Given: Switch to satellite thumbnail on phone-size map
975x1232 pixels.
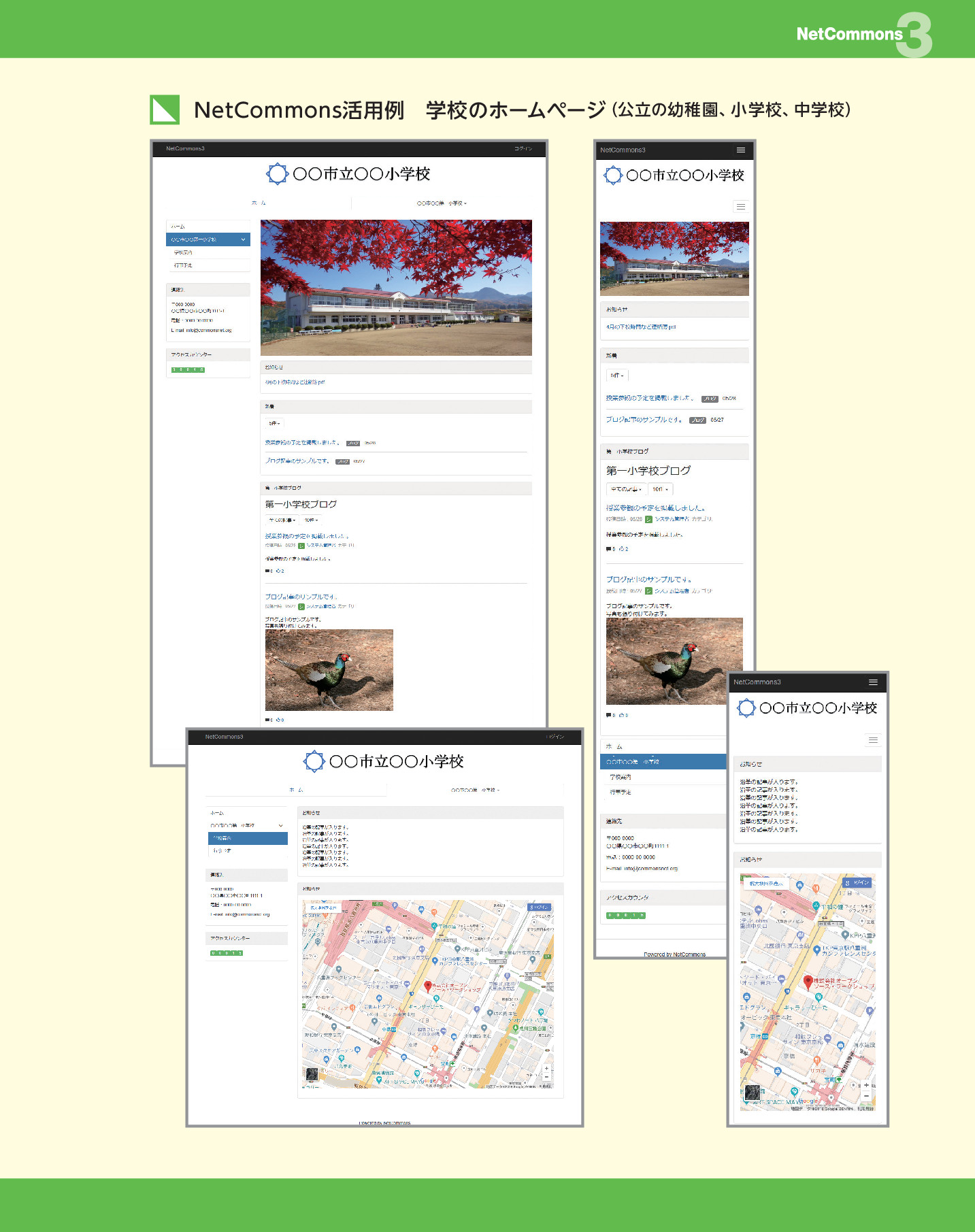Looking at the screenshot, I should [x=751, y=1093].
